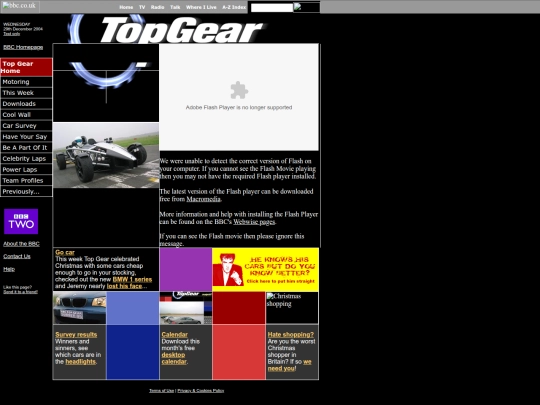Click the Flash plugin puzzle icon
Viewport: 540px width, 405px height.
click(239, 90)
